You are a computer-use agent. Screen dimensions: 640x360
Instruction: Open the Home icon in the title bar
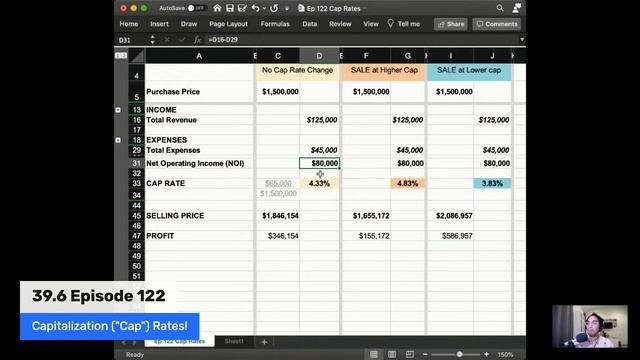(217, 8)
